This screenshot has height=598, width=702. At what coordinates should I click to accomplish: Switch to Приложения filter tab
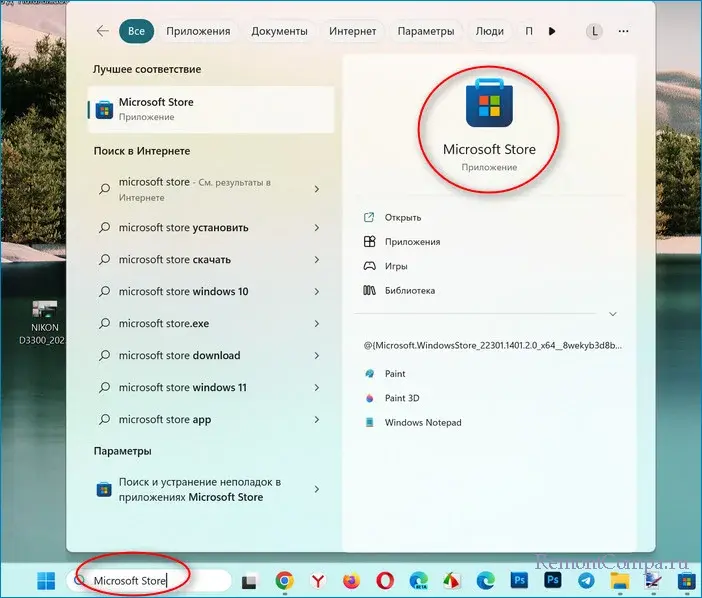point(198,31)
